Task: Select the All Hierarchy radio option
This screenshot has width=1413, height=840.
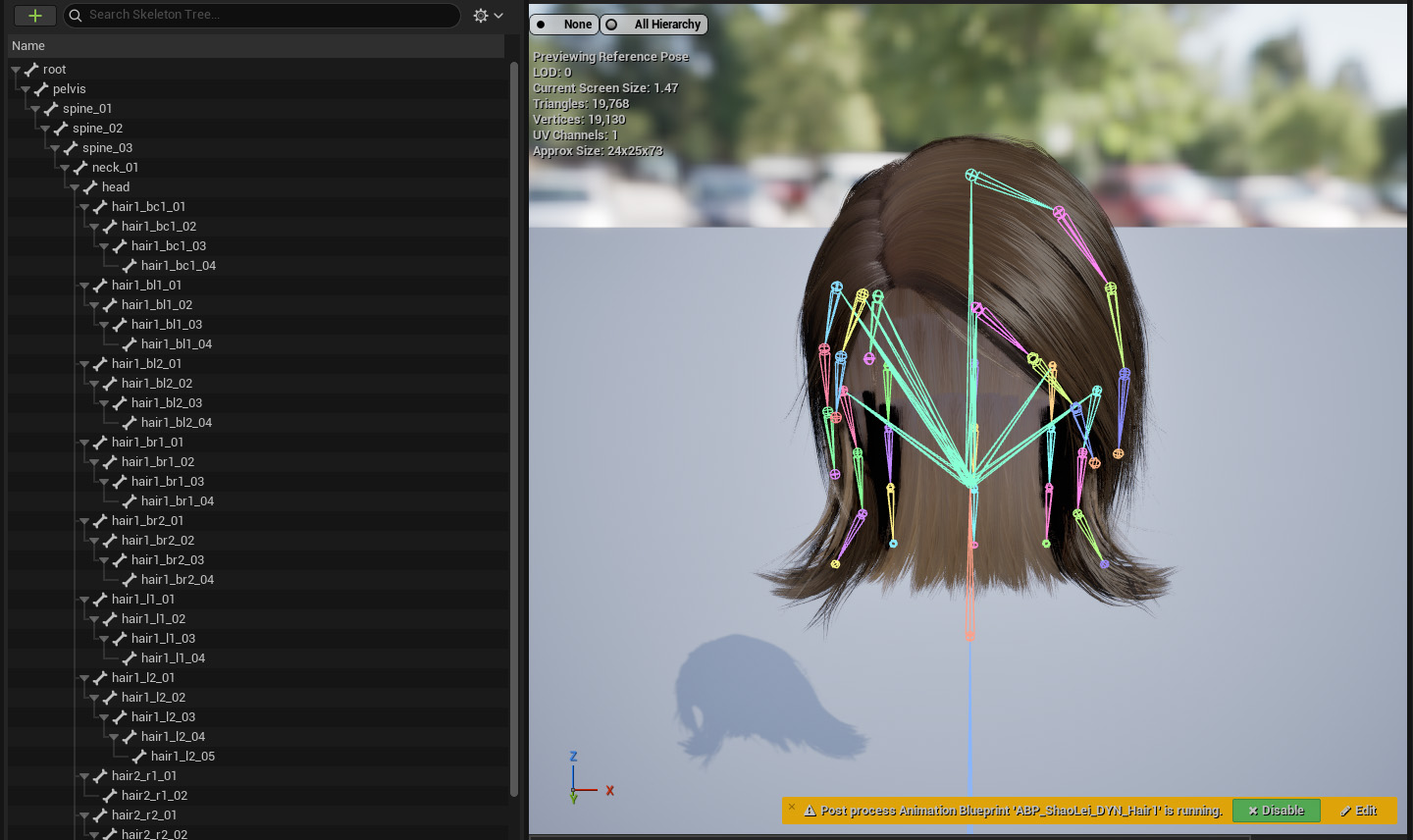Action: click(x=654, y=25)
